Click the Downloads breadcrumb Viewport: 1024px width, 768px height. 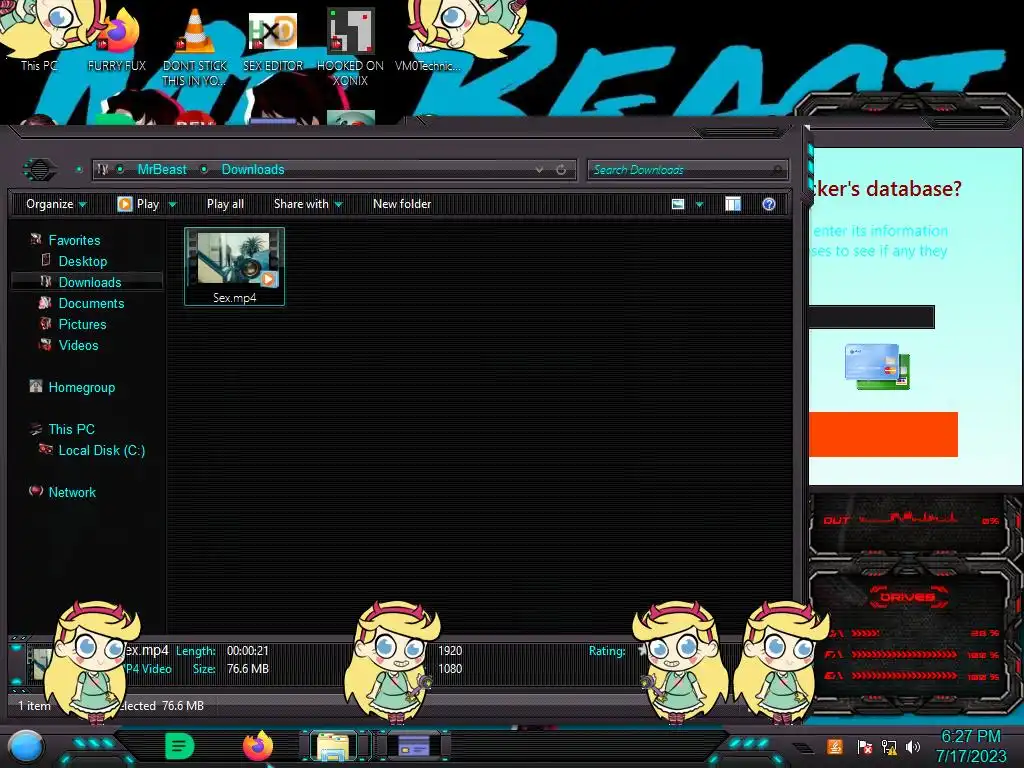point(253,170)
